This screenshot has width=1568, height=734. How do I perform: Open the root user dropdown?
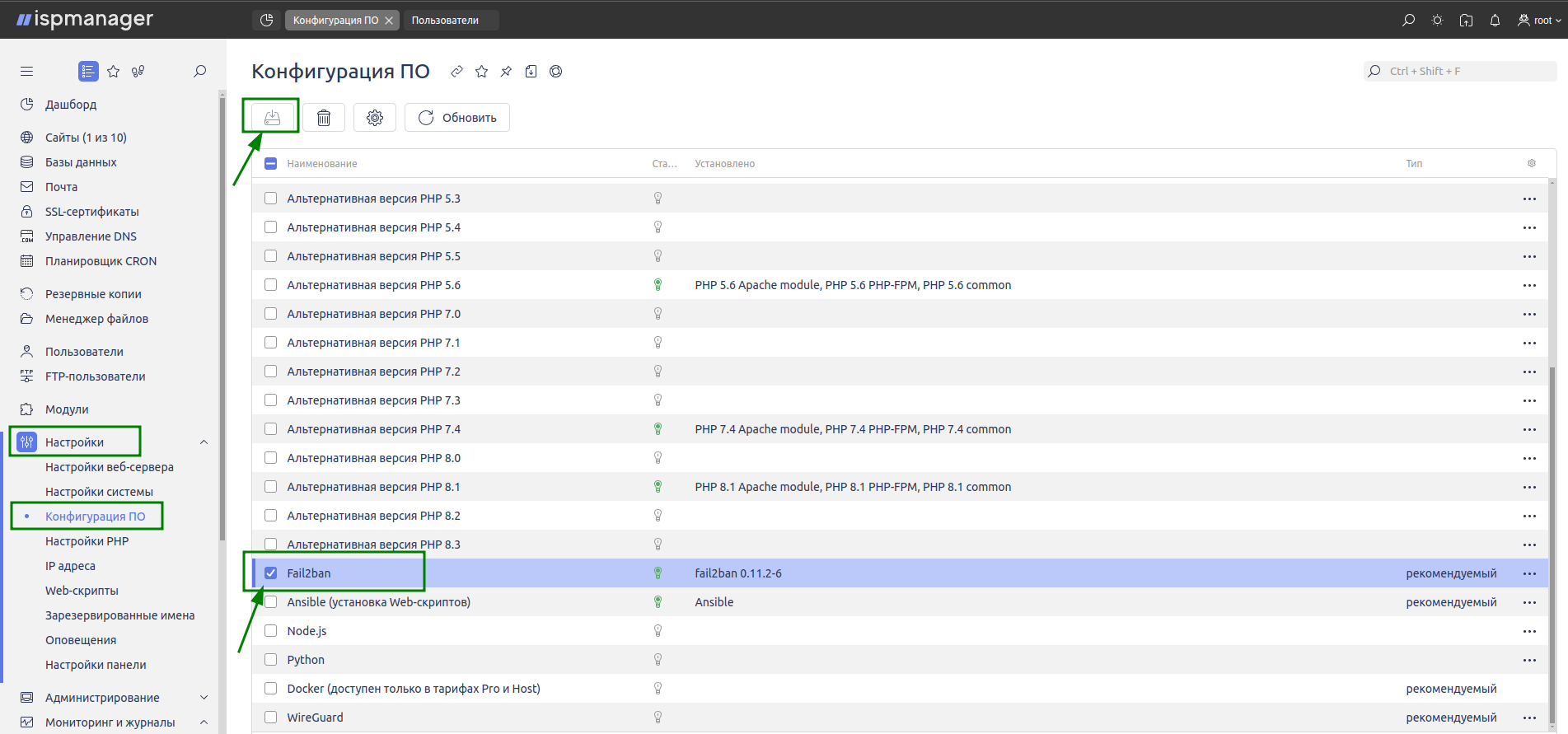(x=1539, y=20)
